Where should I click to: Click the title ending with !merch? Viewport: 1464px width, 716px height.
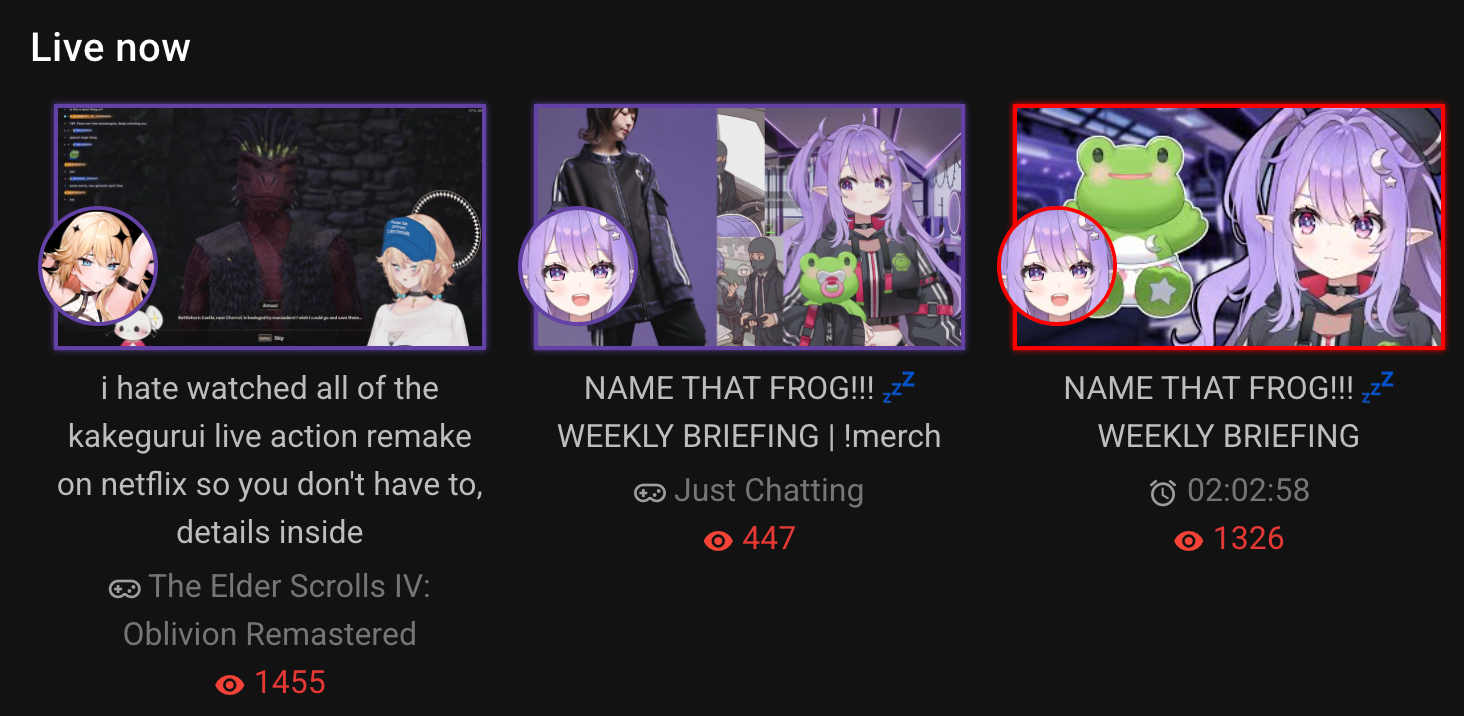tap(749, 412)
